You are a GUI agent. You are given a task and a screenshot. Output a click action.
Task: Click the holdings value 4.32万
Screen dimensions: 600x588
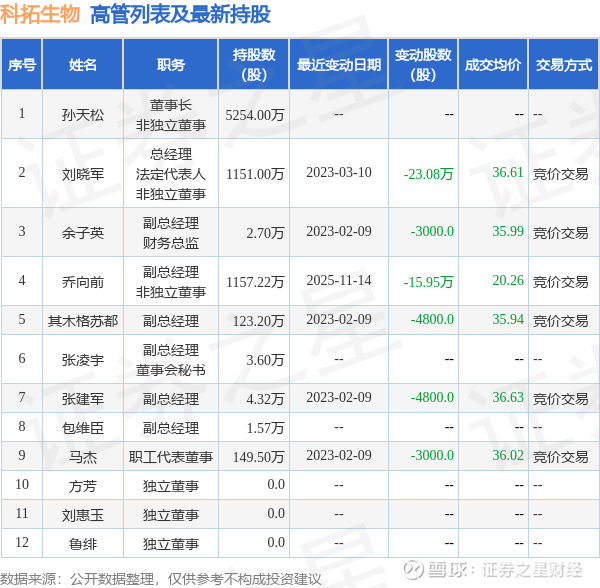click(266, 399)
